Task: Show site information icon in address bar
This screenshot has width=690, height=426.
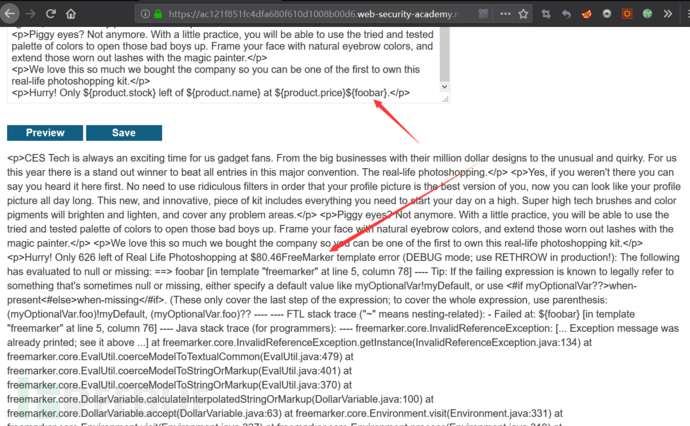Action: coord(145,14)
